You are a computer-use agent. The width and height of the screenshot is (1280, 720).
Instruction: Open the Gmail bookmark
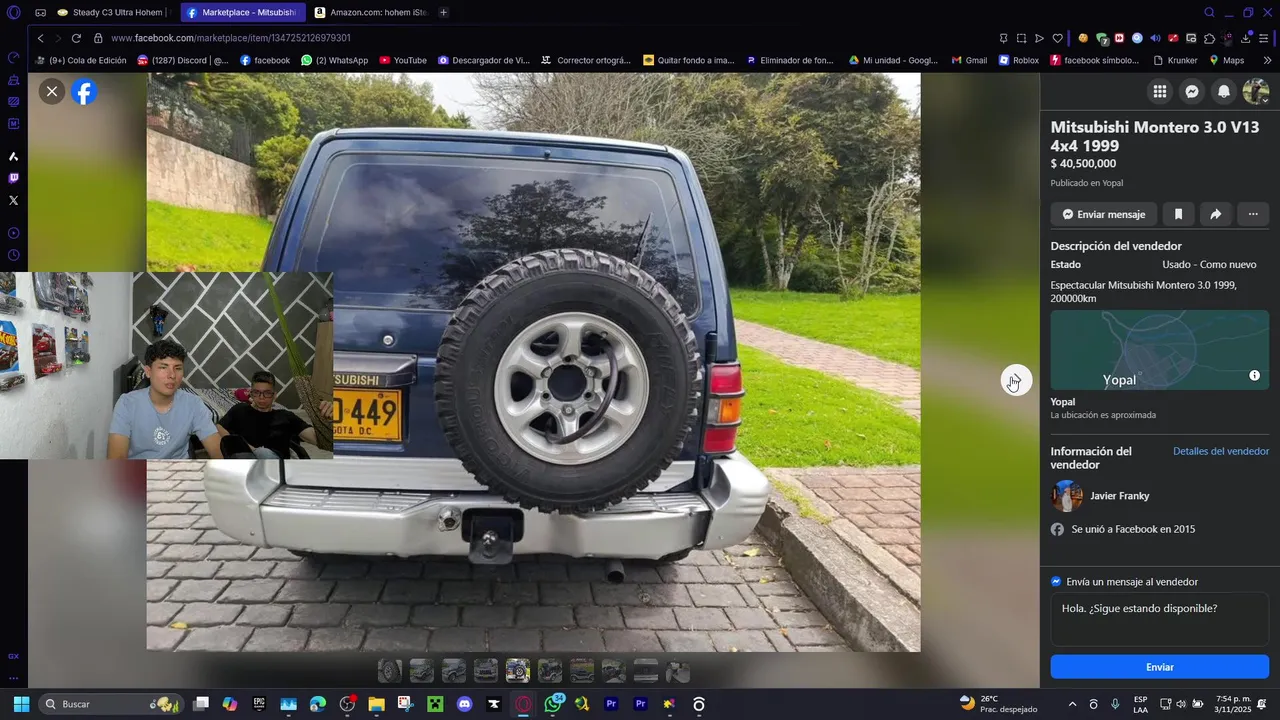click(968, 60)
